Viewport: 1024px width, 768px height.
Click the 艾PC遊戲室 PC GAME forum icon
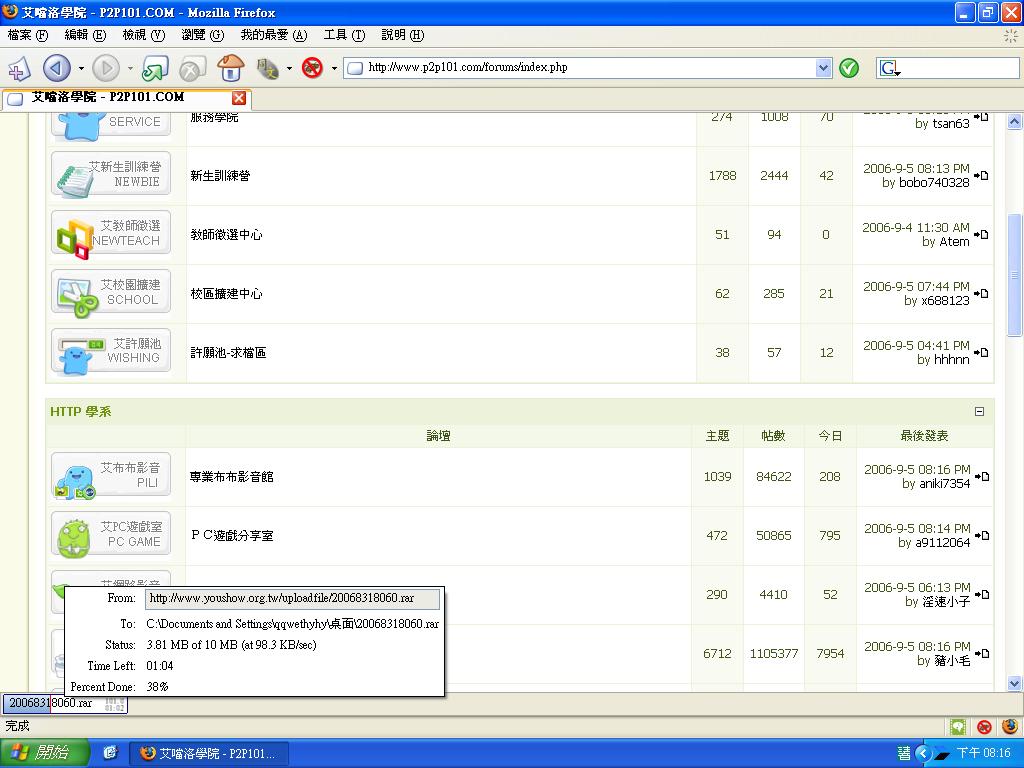point(111,535)
